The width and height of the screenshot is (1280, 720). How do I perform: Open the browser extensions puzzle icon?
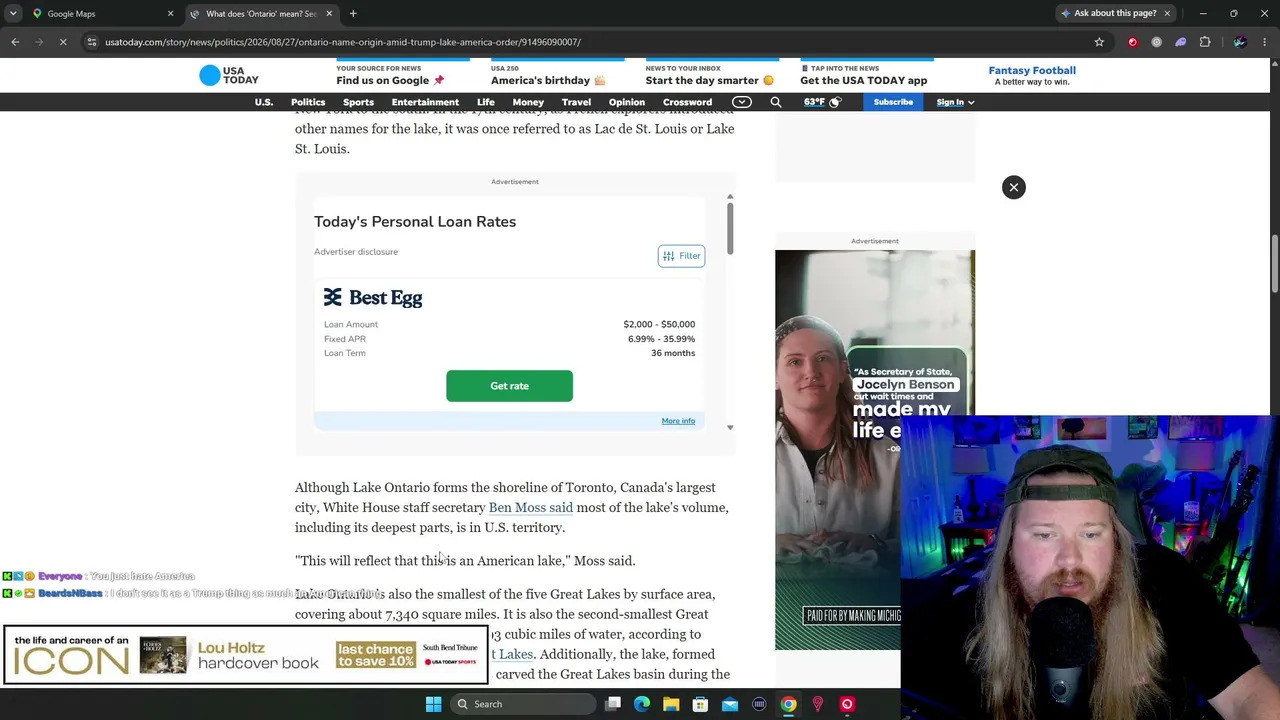point(1205,42)
